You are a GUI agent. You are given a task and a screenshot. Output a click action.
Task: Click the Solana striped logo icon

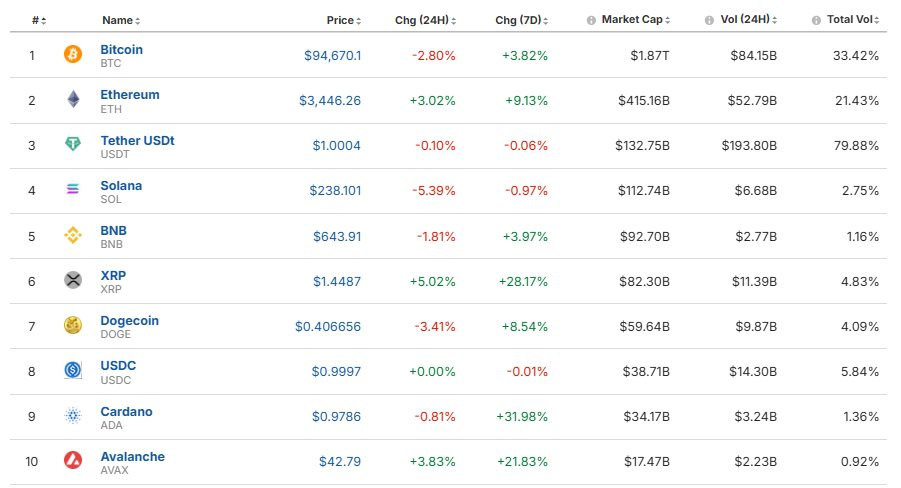point(73,189)
